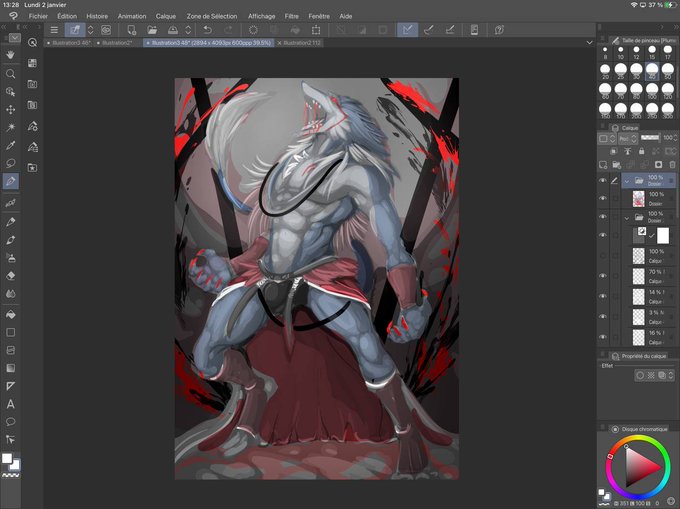Click the delete layer trash icon
Viewport: 680px width, 509px height.
[x=672, y=165]
